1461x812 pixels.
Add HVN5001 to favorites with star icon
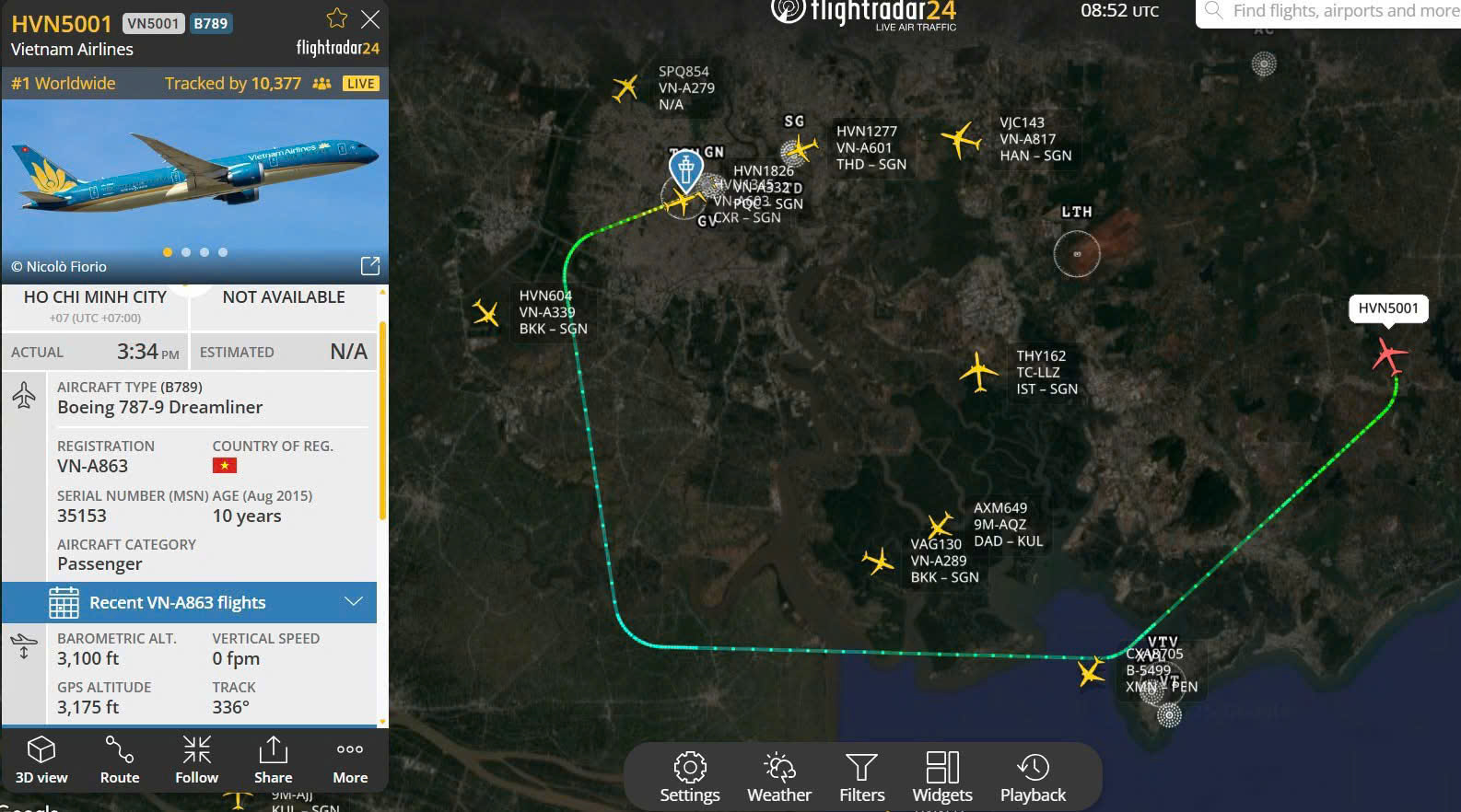pyautogui.click(x=337, y=18)
